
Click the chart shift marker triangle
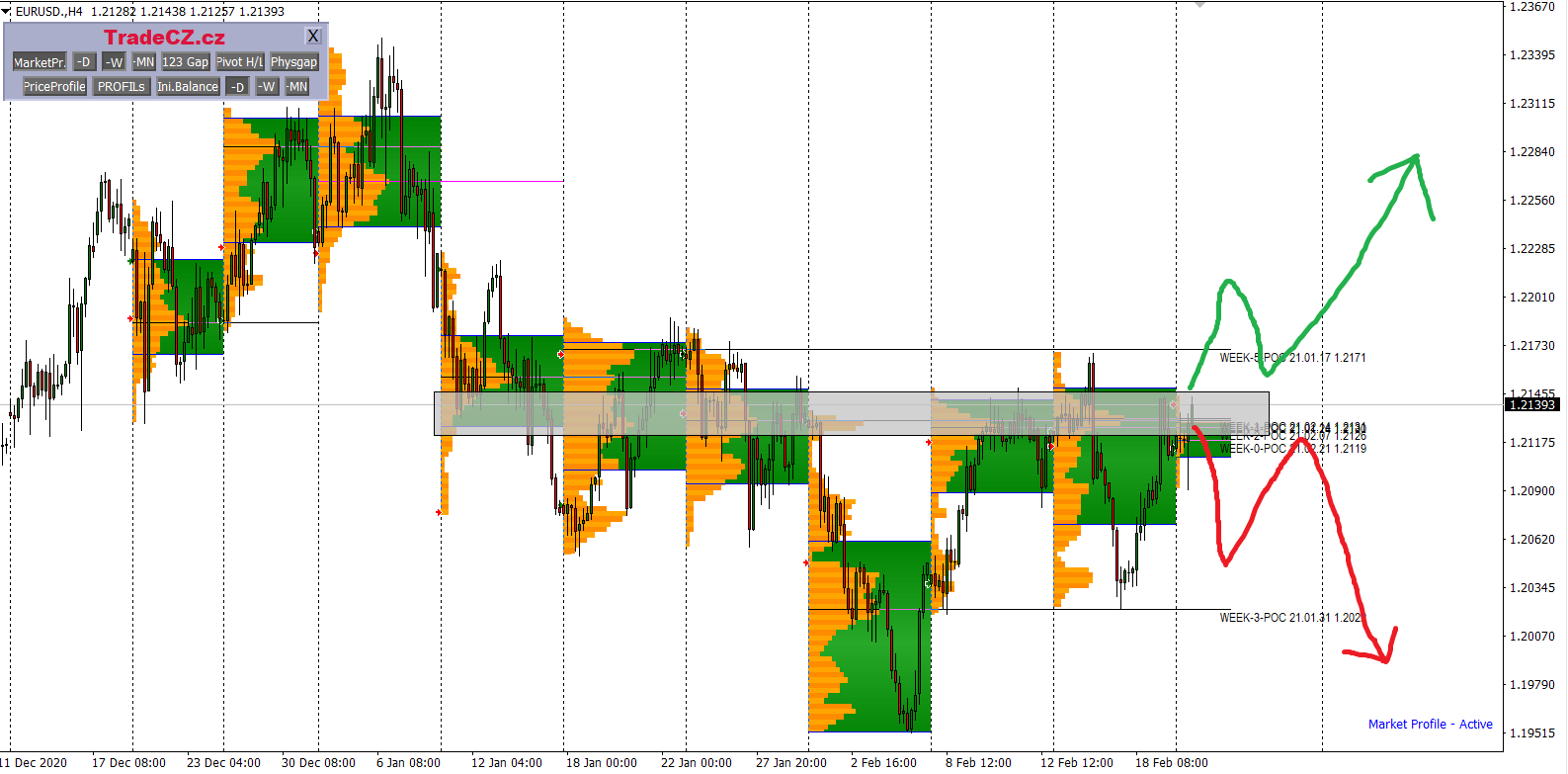pos(1199,5)
